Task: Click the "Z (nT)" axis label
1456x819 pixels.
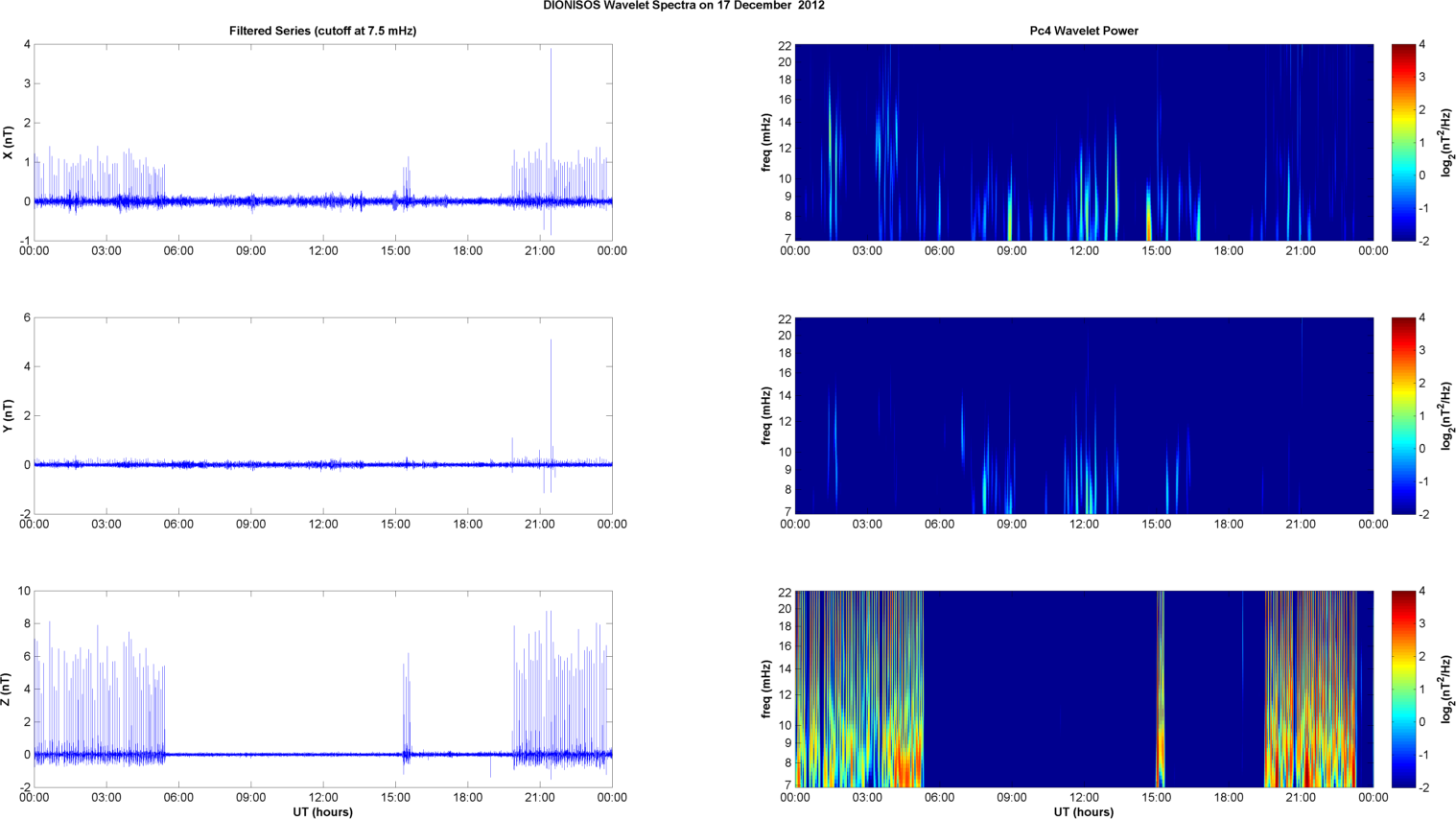Action: [8, 689]
